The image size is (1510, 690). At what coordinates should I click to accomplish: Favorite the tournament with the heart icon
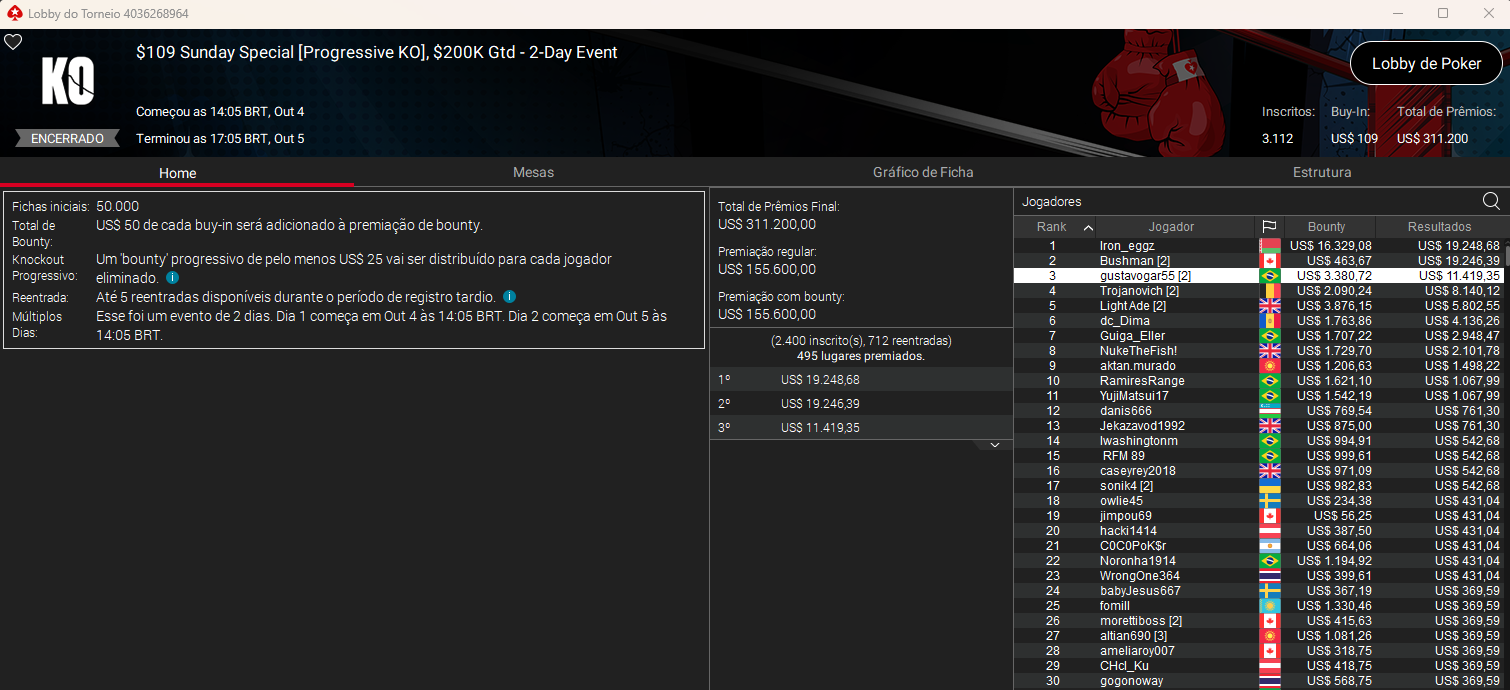pos(13,42)
